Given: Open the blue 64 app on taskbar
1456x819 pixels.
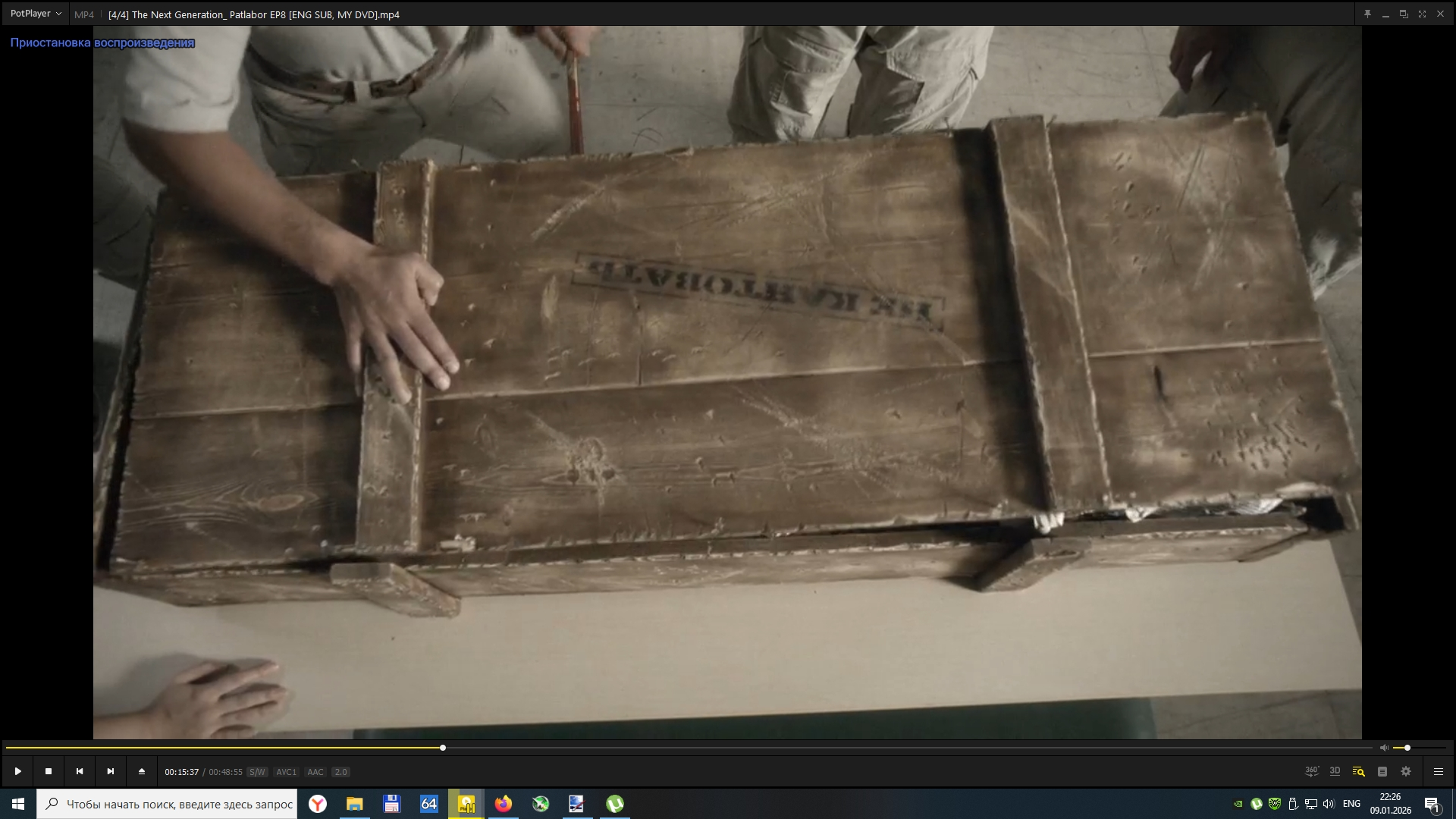Looking at the screenshot, I should point(429,804).
